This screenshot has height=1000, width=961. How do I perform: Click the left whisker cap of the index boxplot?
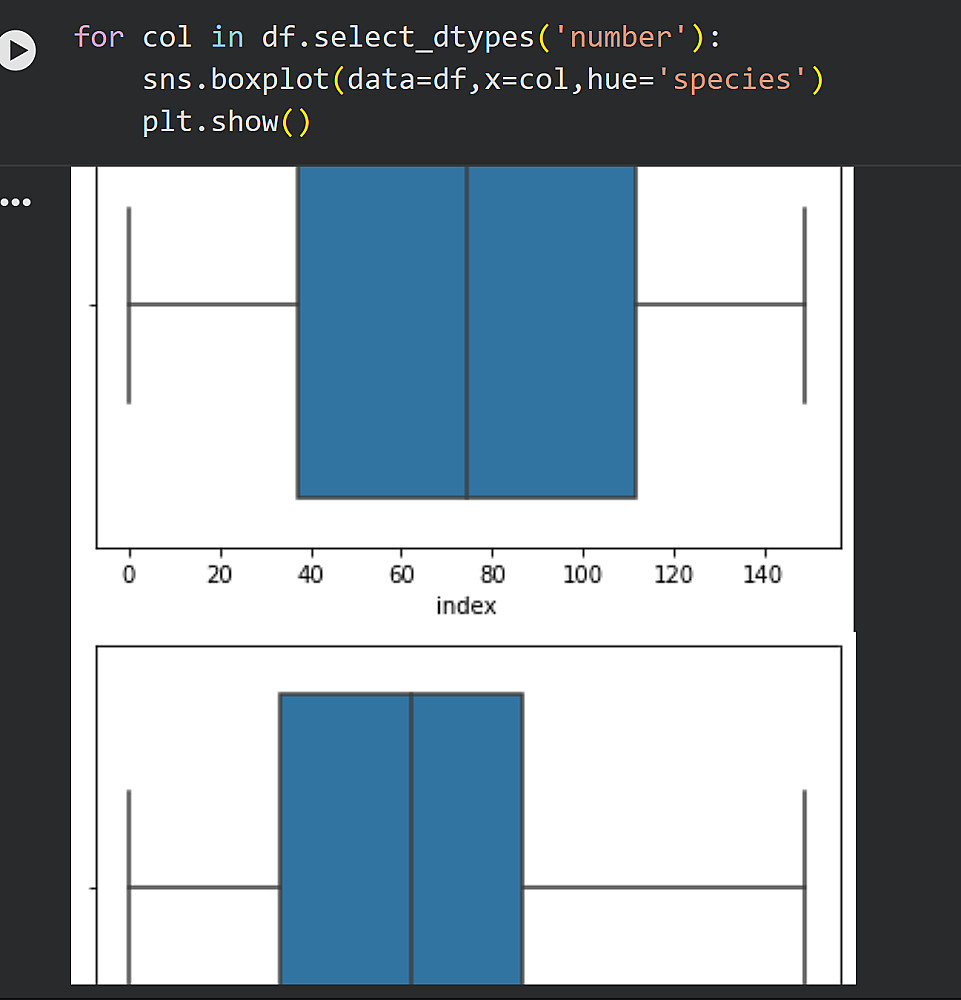(129, 304)
